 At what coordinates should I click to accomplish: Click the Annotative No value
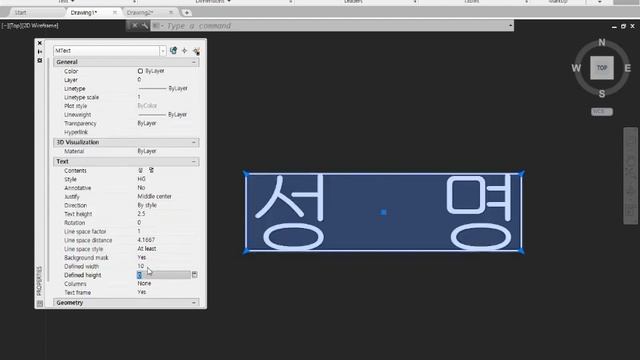[141, 188]
